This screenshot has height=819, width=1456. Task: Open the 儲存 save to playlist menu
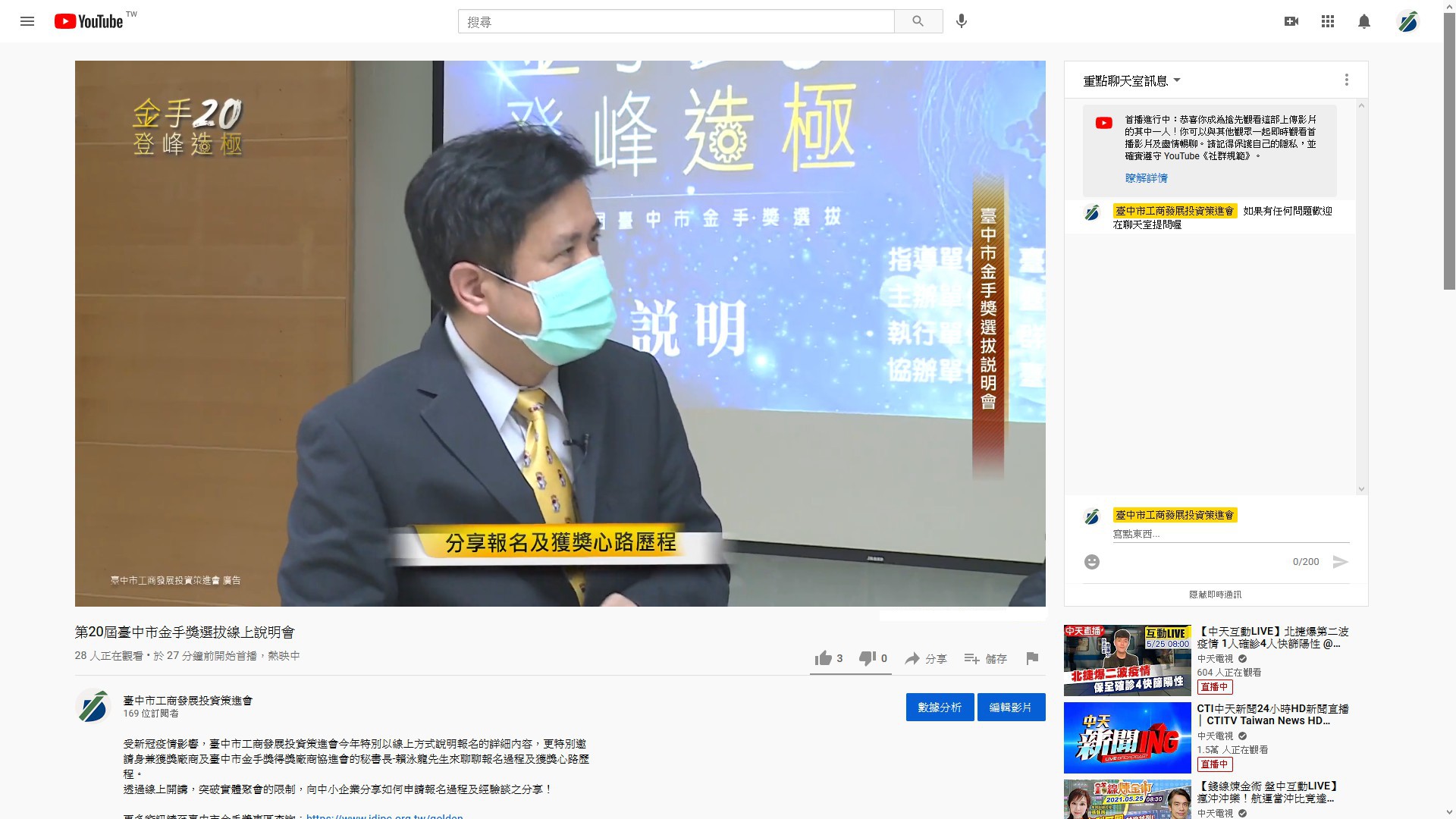point(985,658)
